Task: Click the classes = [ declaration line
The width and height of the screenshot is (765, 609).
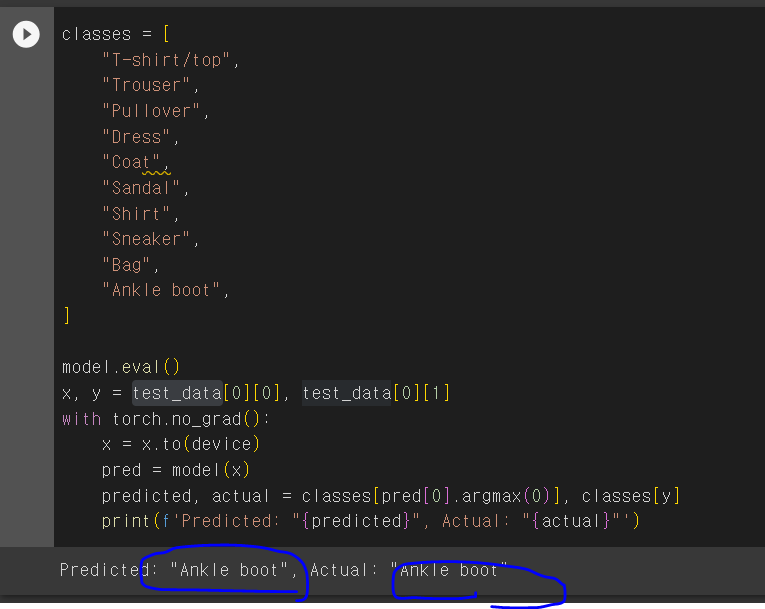Action: click(x=116, y=34)
